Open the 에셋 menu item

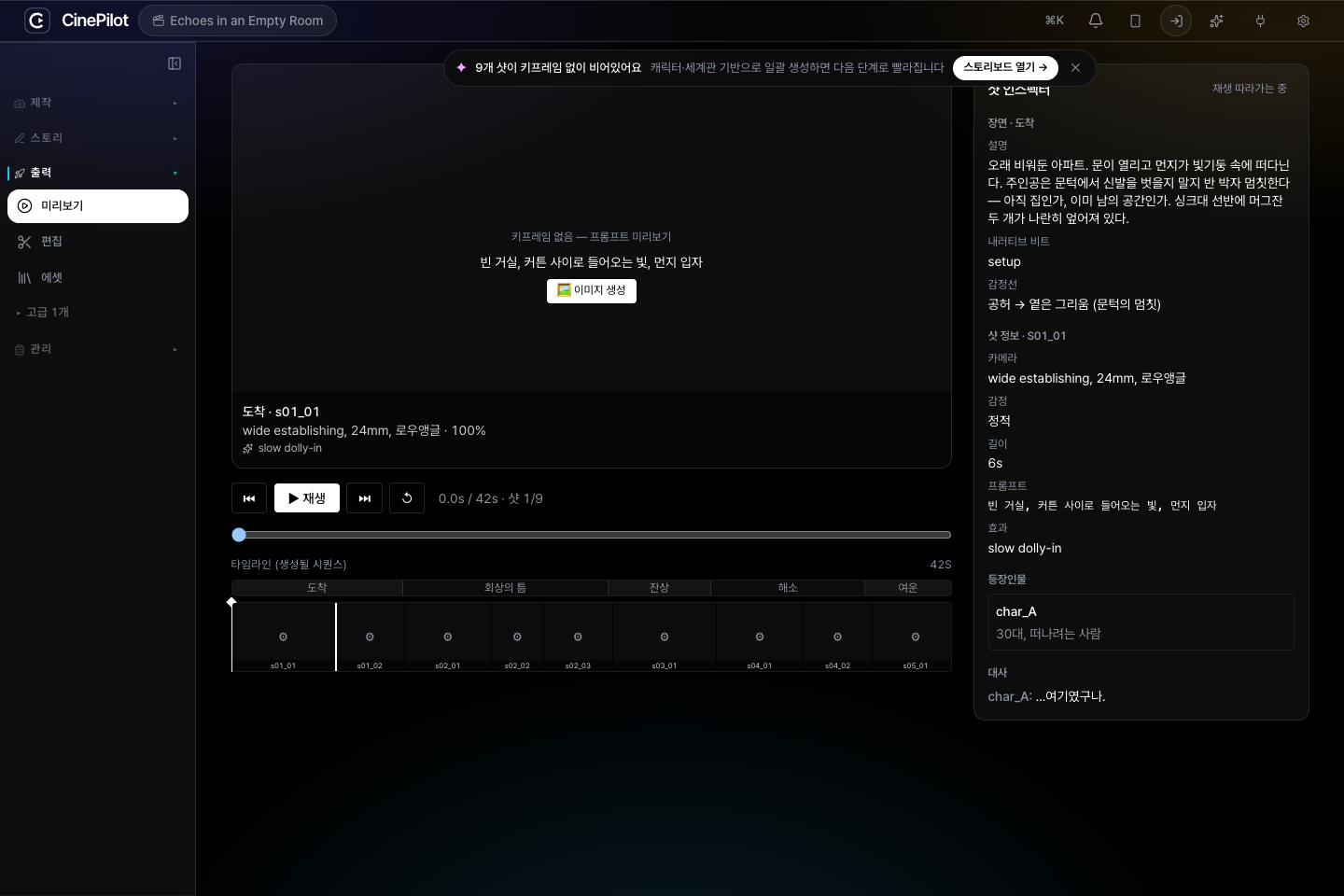pos(97,278)
